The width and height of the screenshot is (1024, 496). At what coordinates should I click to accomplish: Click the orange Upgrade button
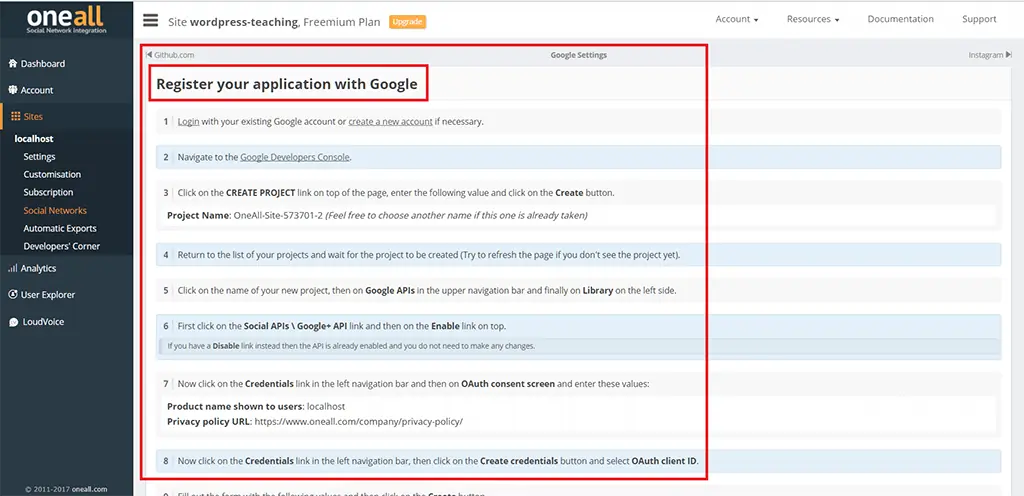408,22
